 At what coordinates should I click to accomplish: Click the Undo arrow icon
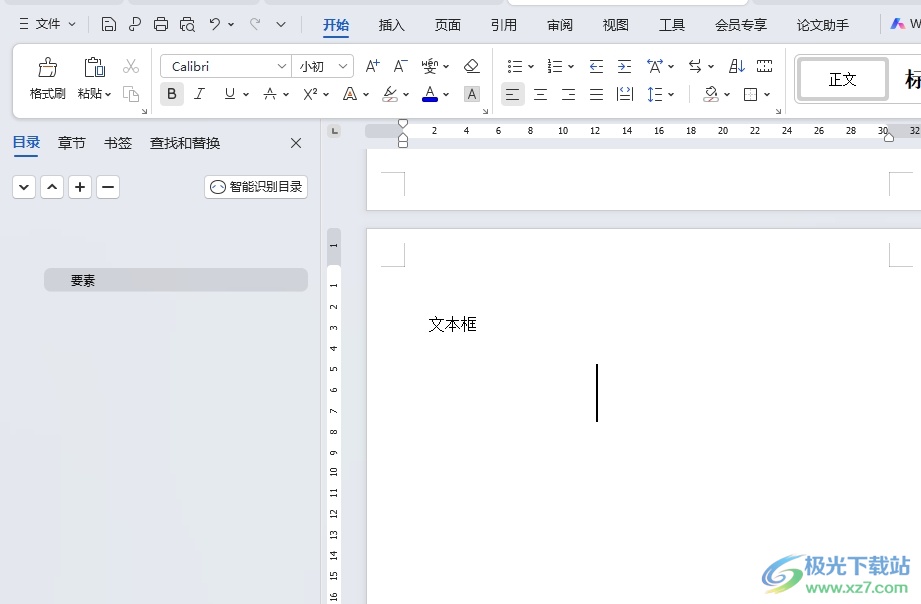214,24
